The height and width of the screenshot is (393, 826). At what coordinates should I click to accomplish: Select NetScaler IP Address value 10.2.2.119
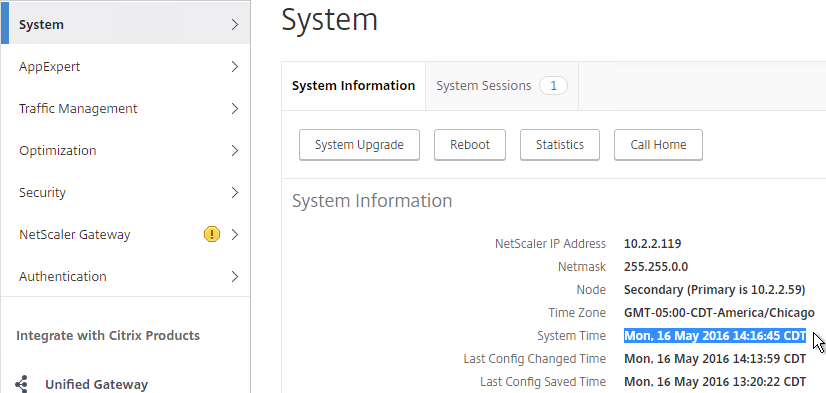(x=653, y=244)
